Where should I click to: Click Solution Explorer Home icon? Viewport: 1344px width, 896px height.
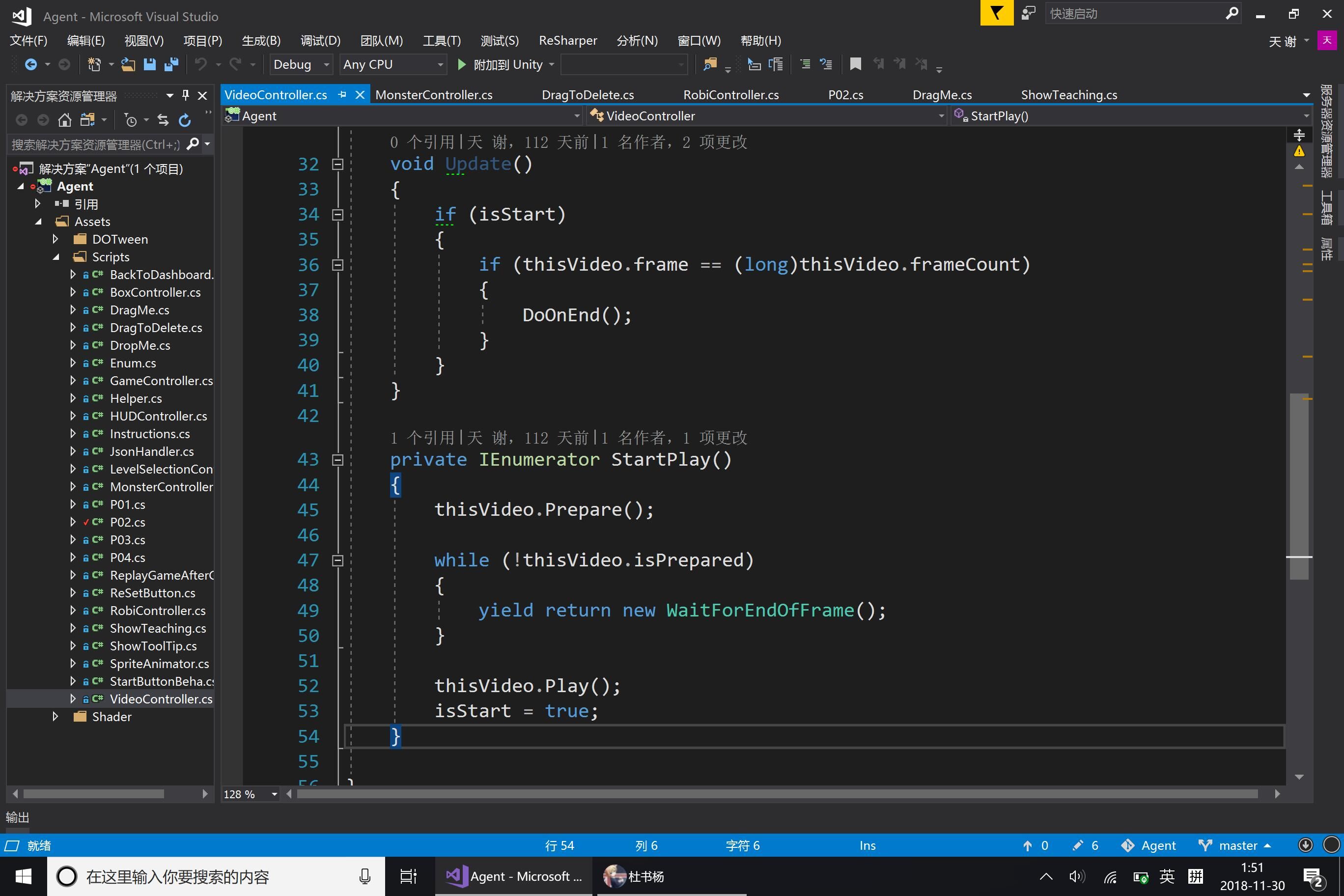coord(64,120)
